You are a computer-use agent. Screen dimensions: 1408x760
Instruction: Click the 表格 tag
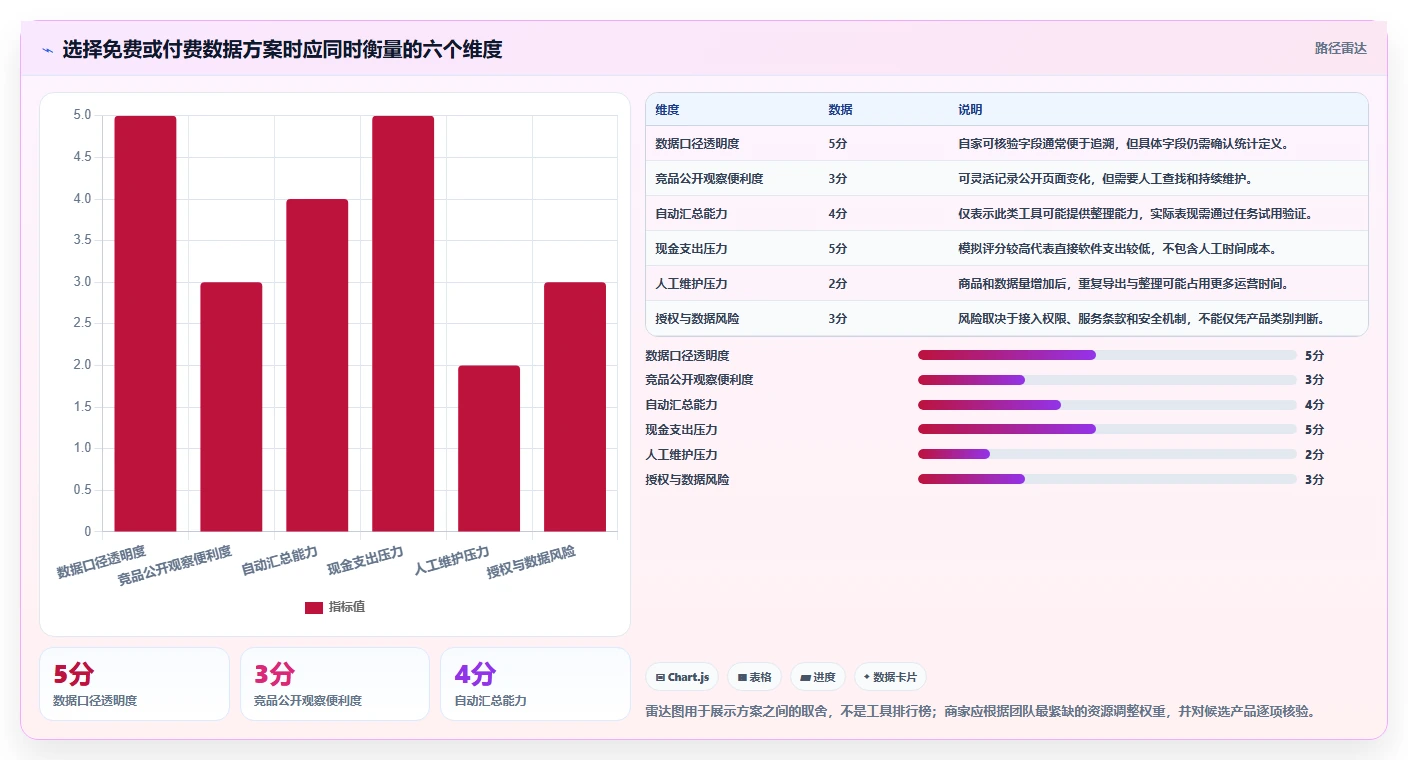(x=754, y=677)
